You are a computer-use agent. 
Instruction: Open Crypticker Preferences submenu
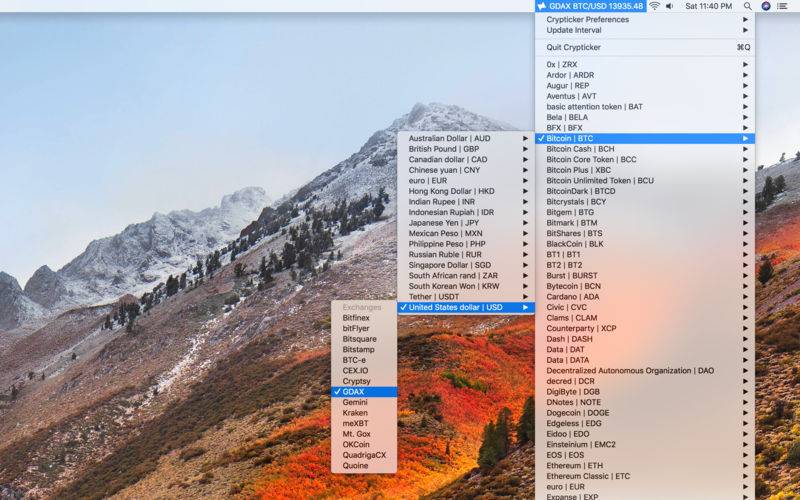(x=645, y=19)
